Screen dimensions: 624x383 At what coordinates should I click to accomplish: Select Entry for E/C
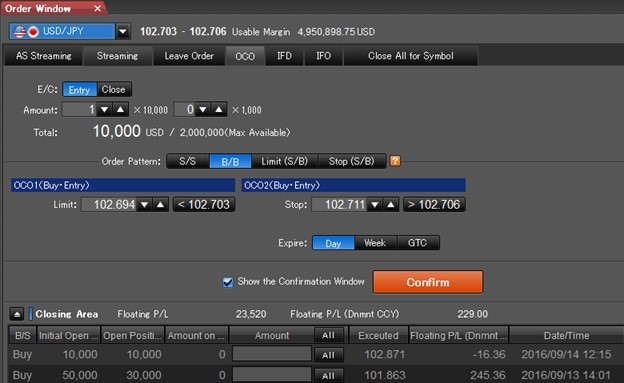point(80,90)
